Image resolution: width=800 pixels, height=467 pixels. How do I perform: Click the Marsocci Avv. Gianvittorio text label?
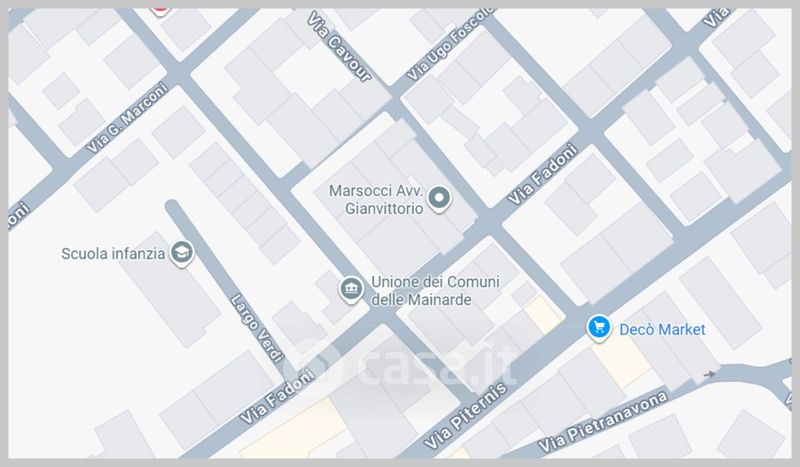(377, 200)
